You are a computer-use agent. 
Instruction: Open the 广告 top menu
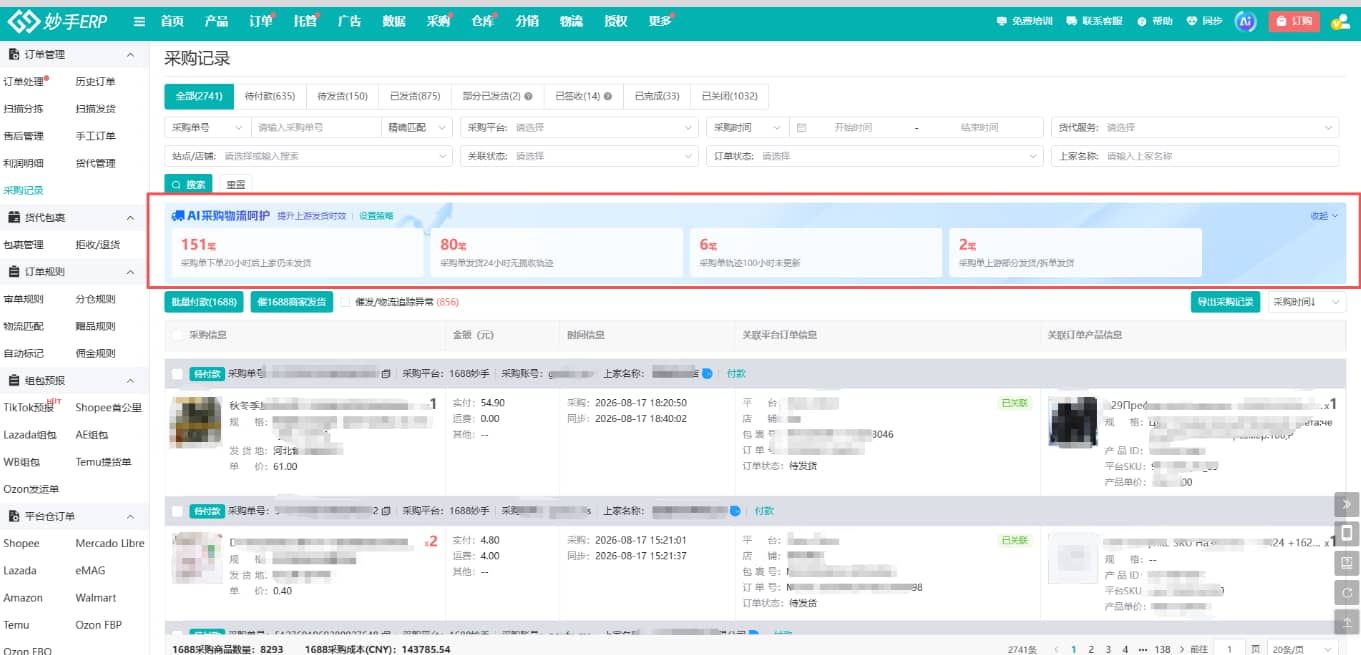(350, 21)
